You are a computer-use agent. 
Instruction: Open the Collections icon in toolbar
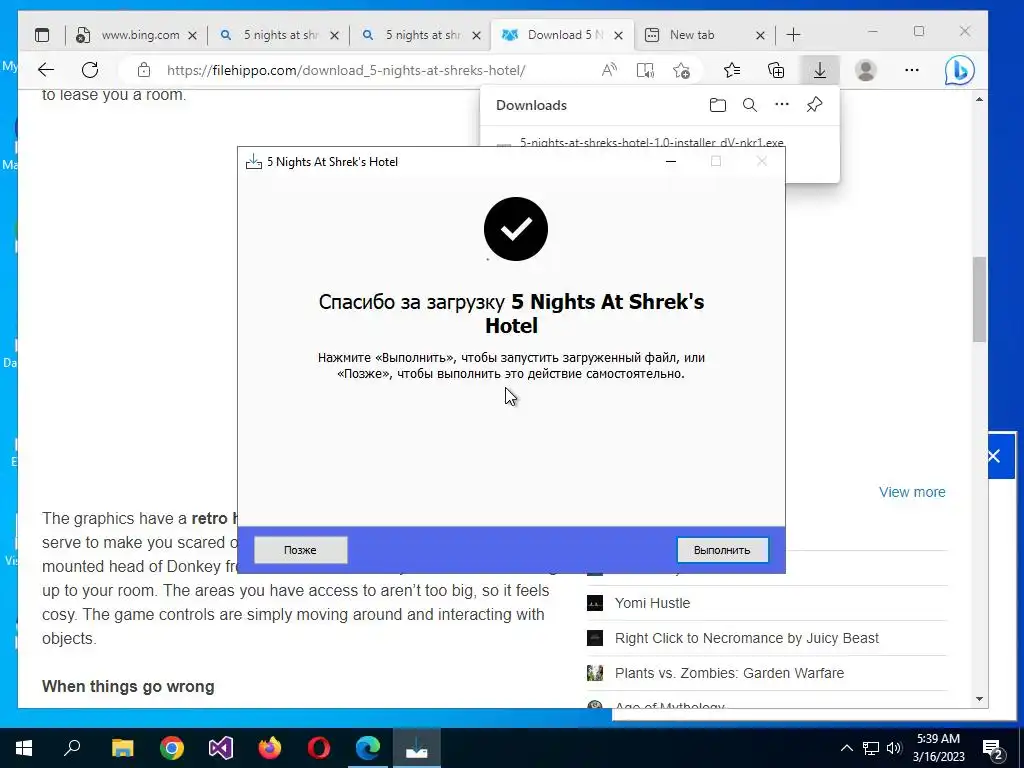[776, 70]
